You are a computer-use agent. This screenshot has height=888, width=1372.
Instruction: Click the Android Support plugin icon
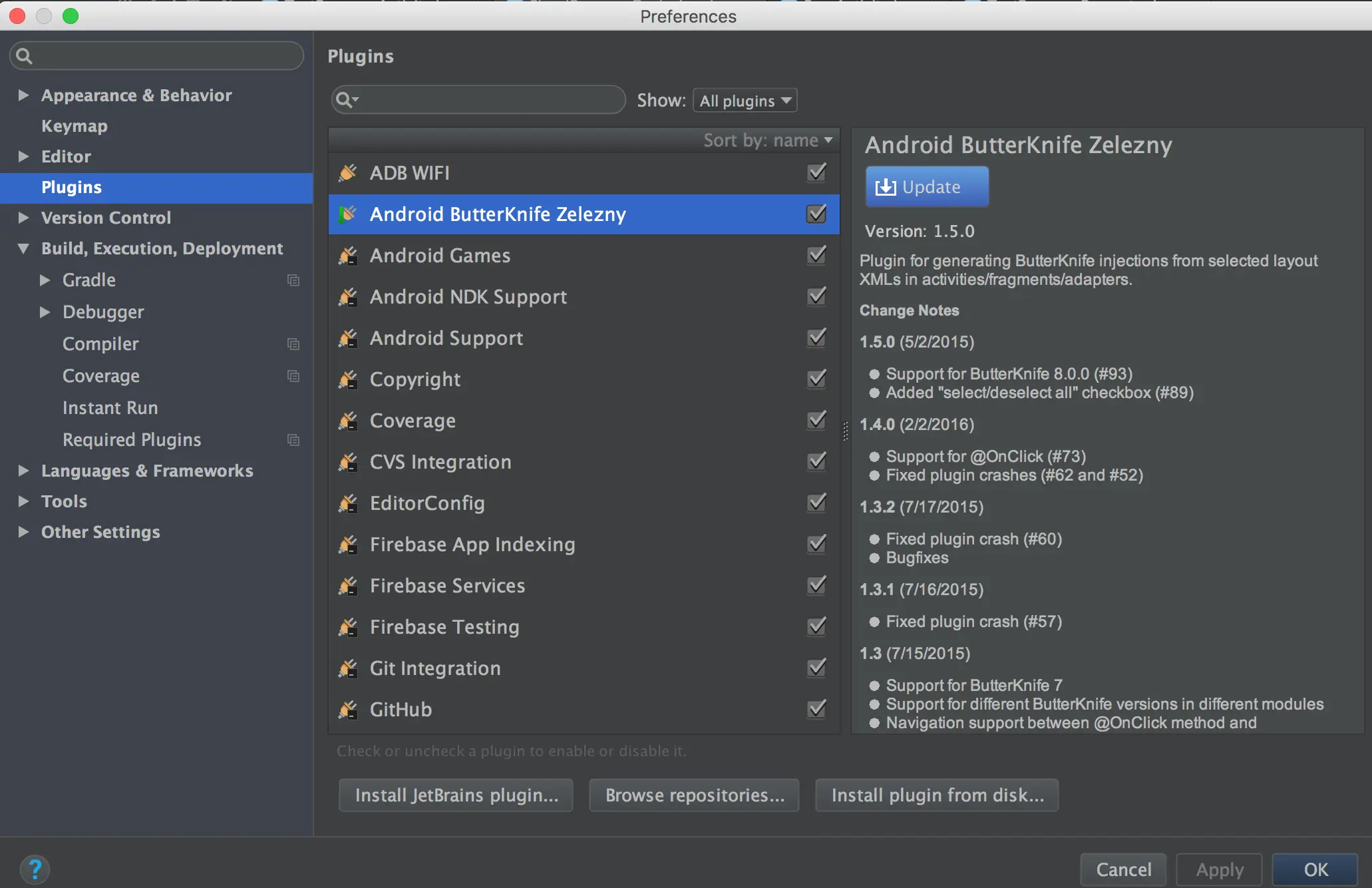348,338
